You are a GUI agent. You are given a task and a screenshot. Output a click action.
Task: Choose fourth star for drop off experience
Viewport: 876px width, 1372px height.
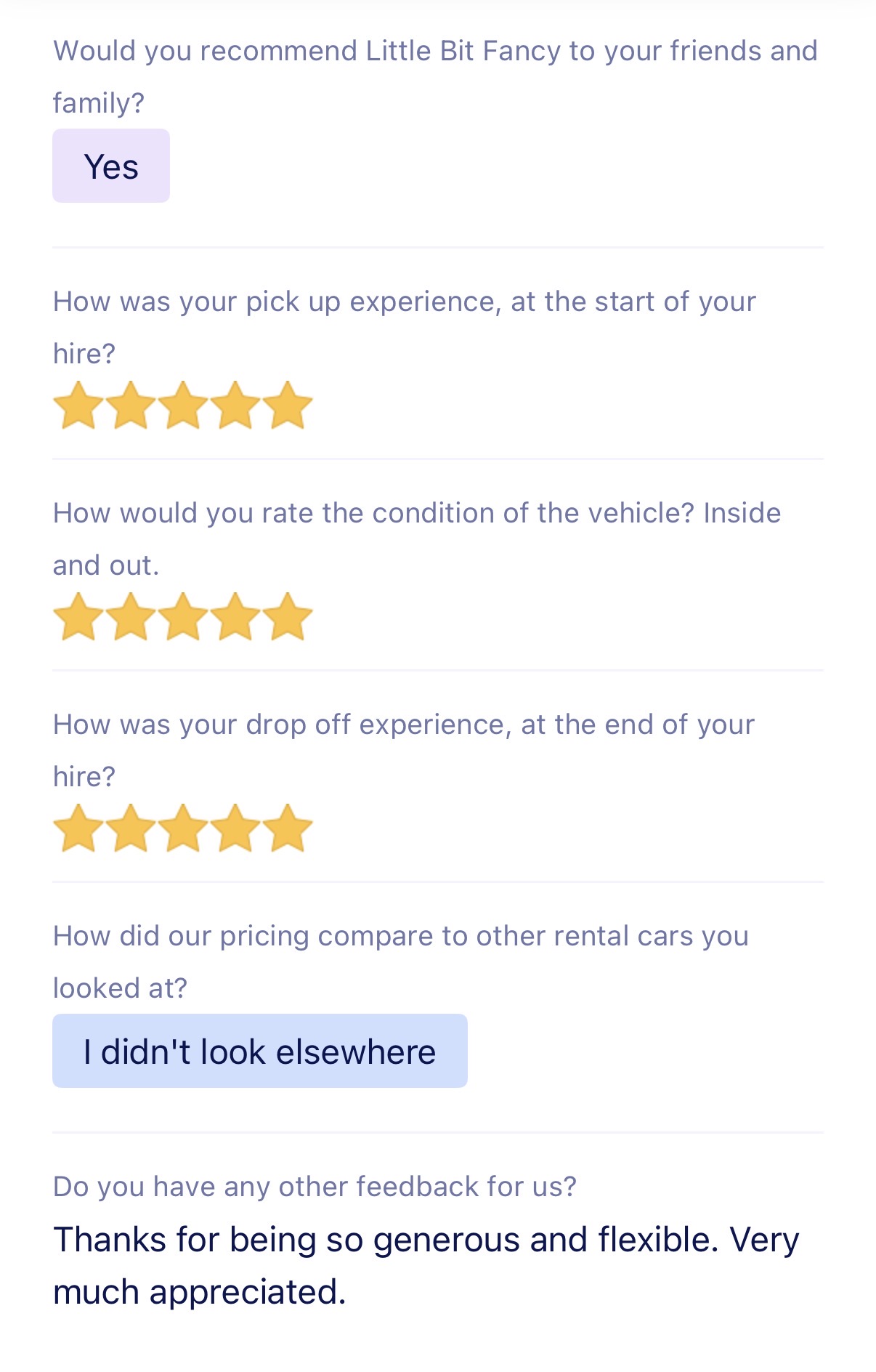tap(235, 828)
